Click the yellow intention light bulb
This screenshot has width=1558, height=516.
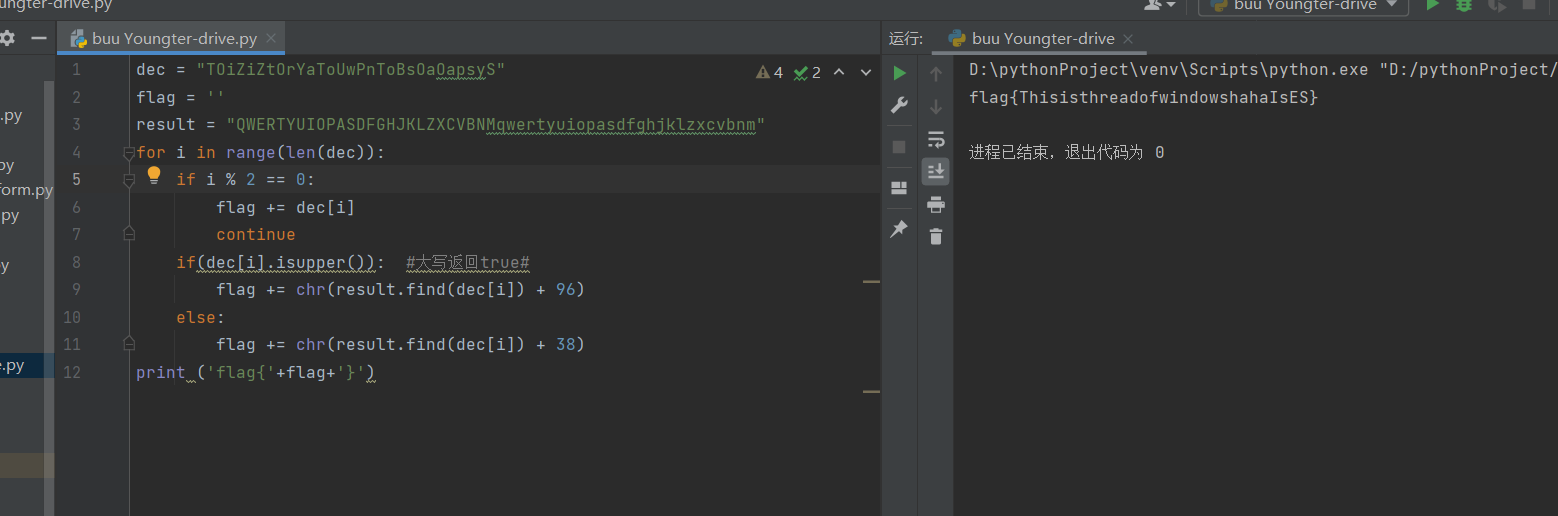tap(154, 175)
